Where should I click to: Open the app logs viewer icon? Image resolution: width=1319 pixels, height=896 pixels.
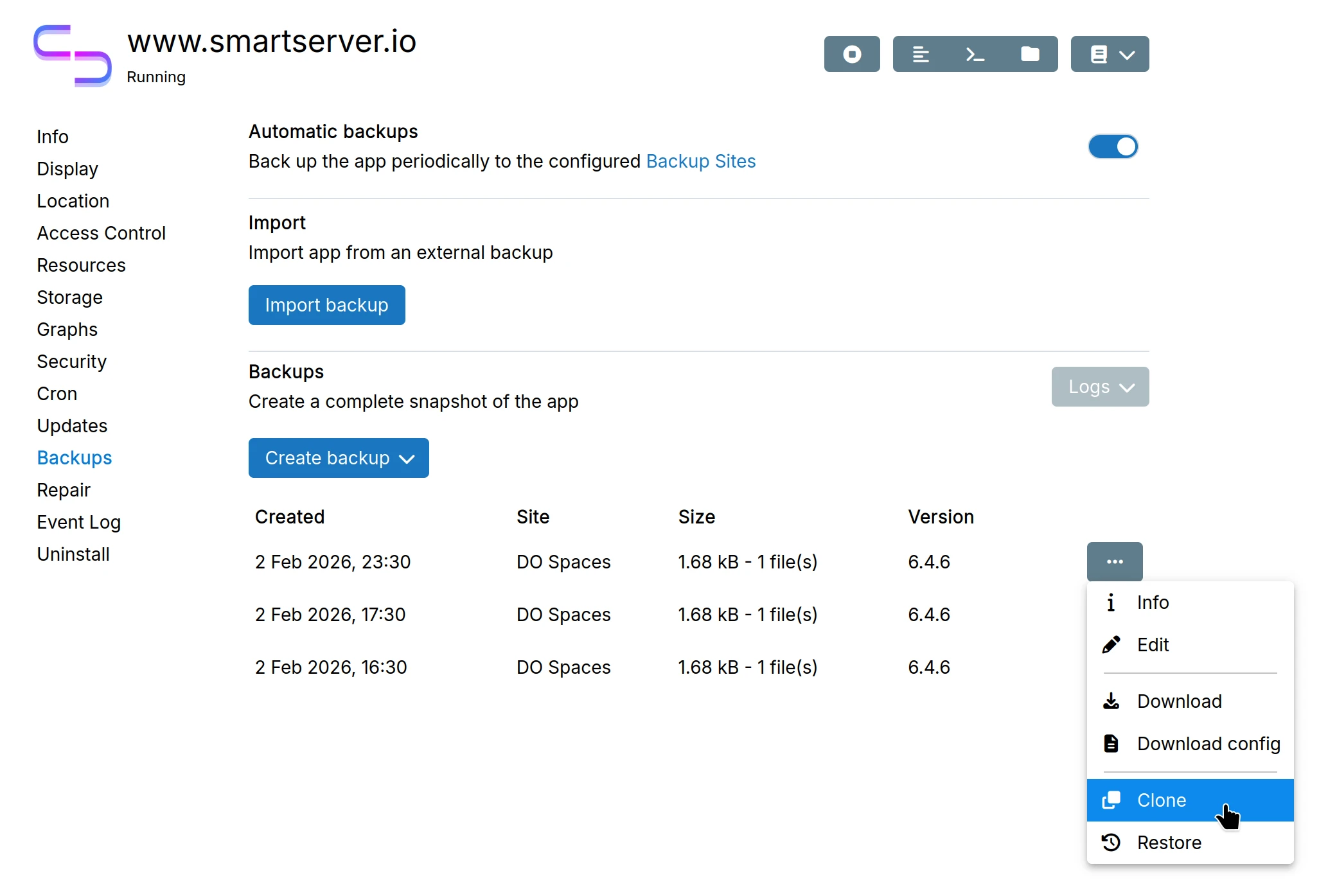tap(920, 54)
